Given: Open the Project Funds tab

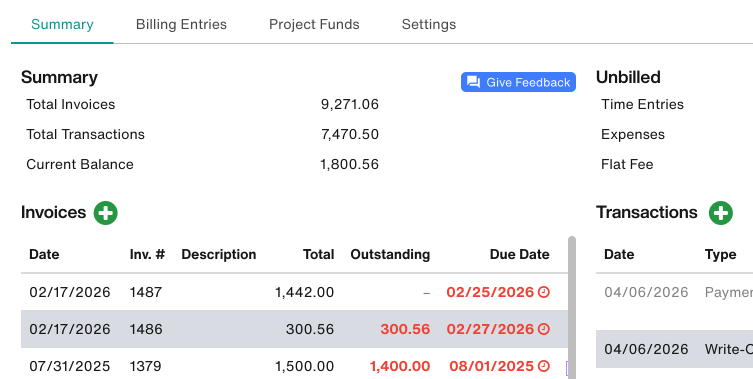Looking at the screenshot, I should click(x=314, y=24).
